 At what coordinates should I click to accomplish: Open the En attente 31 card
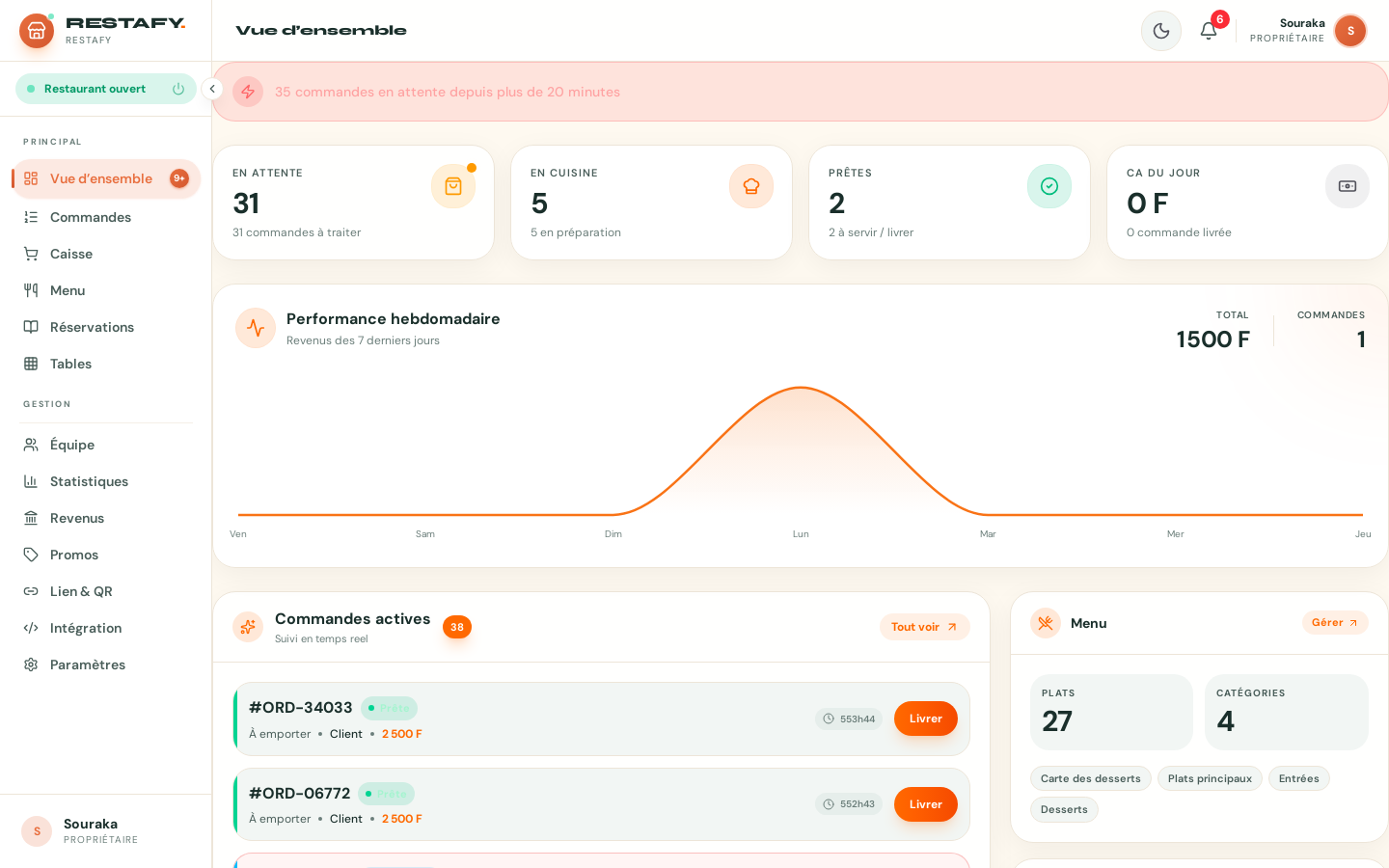[353, 203]
